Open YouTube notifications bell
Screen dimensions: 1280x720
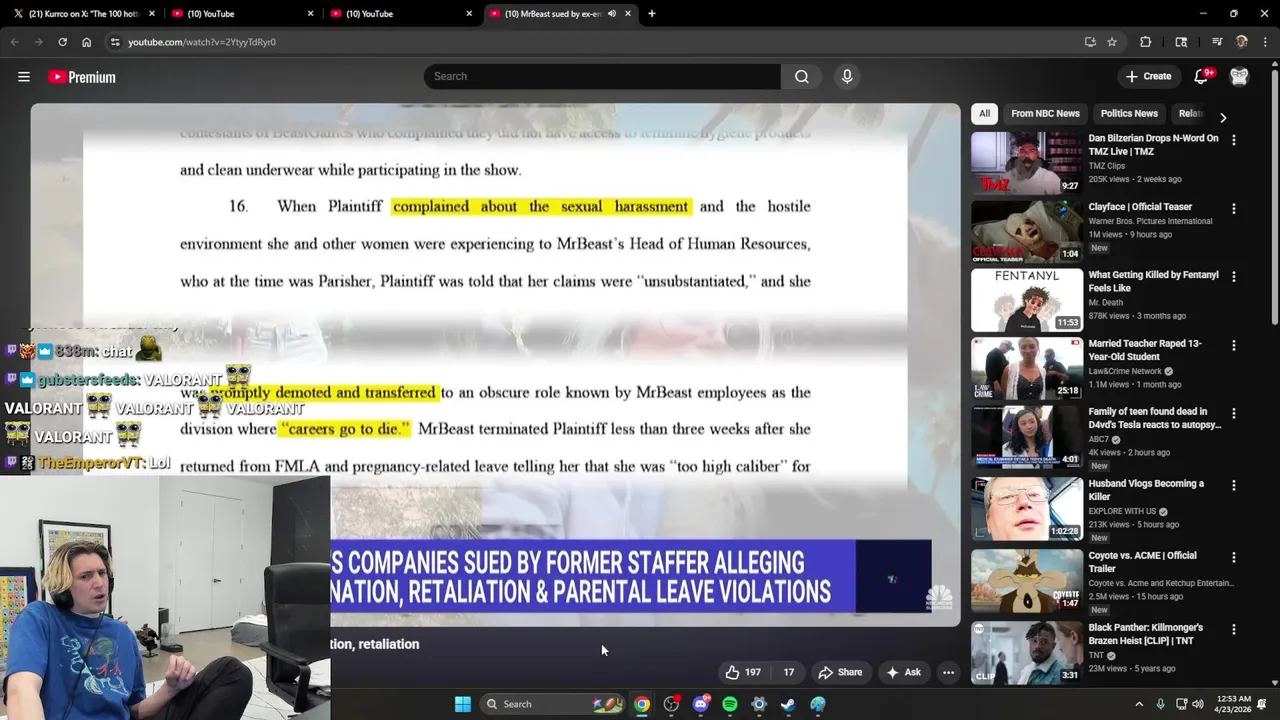(x=1201, y=77)
